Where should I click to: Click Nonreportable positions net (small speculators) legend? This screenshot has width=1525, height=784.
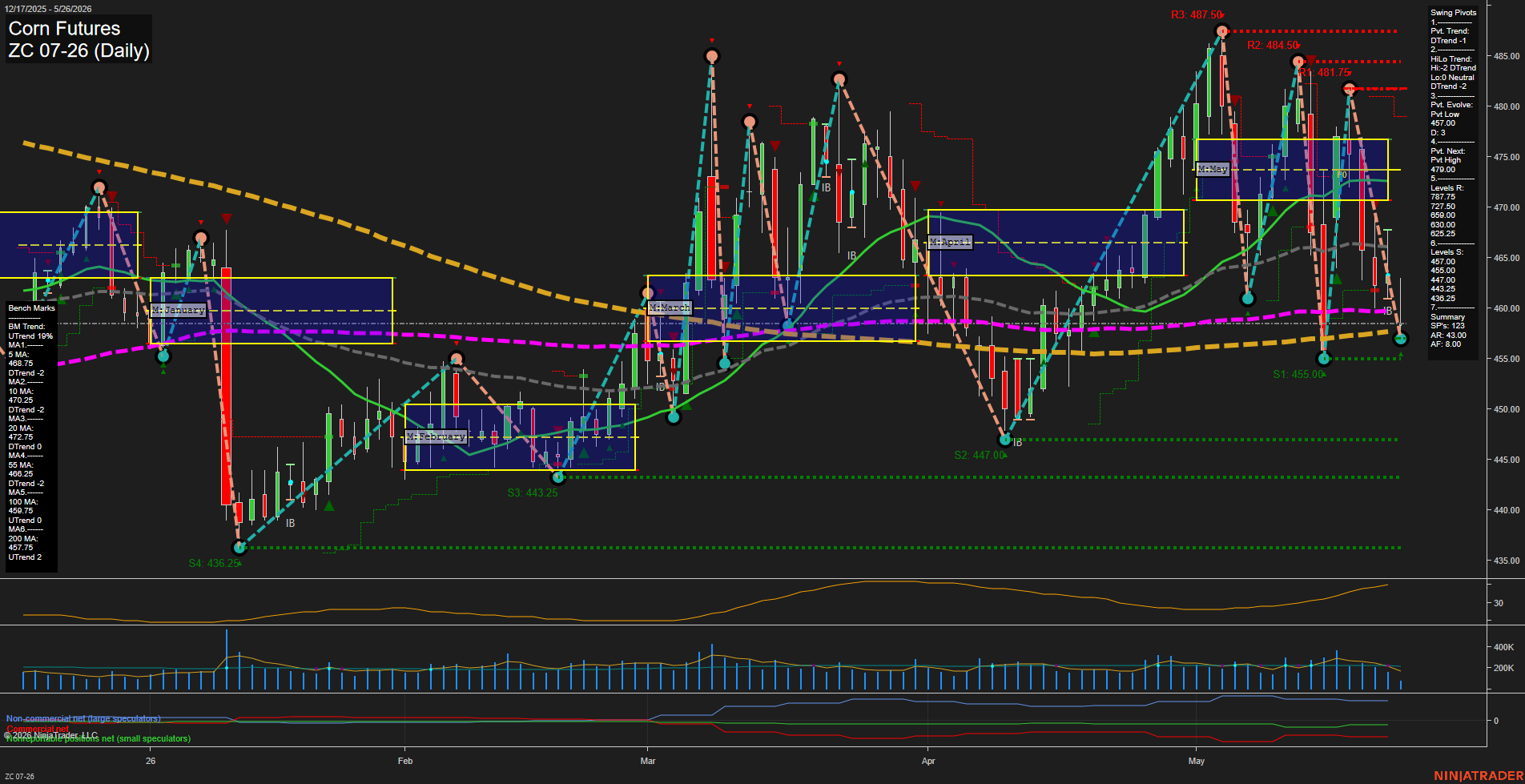(x=98, y=738)
